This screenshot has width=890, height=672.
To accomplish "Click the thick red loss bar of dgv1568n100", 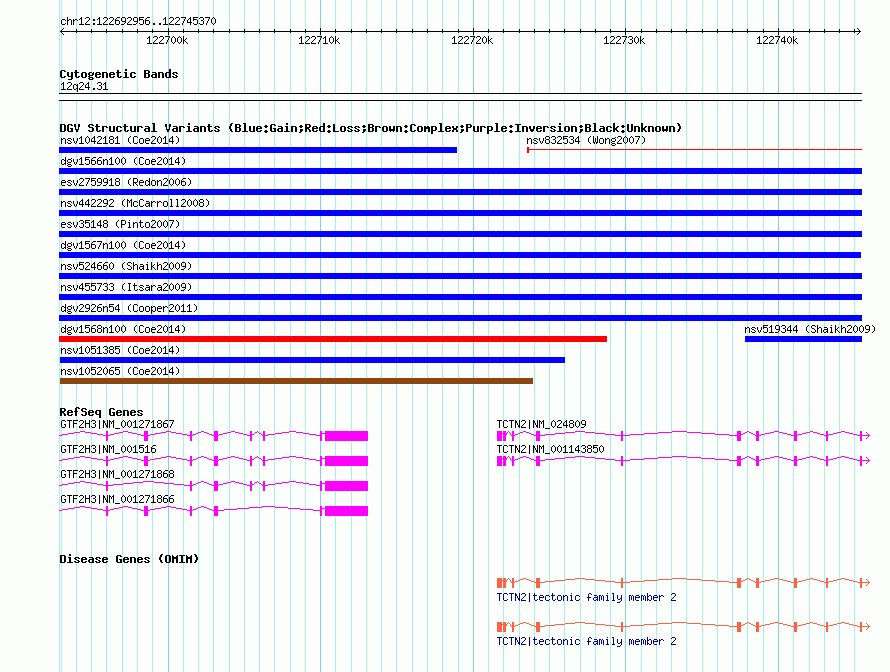I will (x=333, y=339).
